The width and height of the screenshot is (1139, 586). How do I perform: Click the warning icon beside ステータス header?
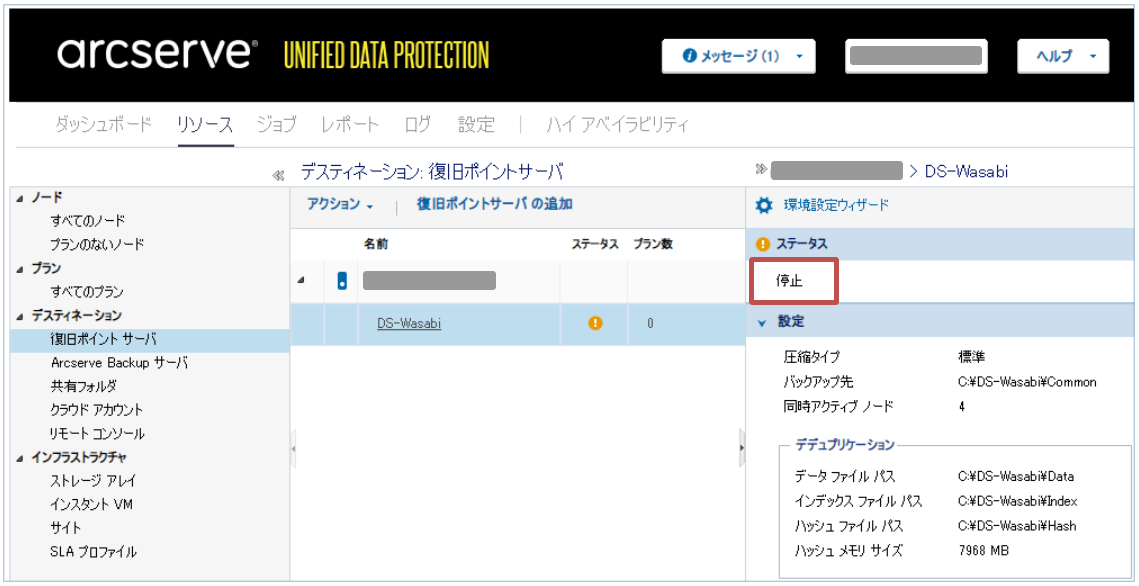[x=763, y=244]
